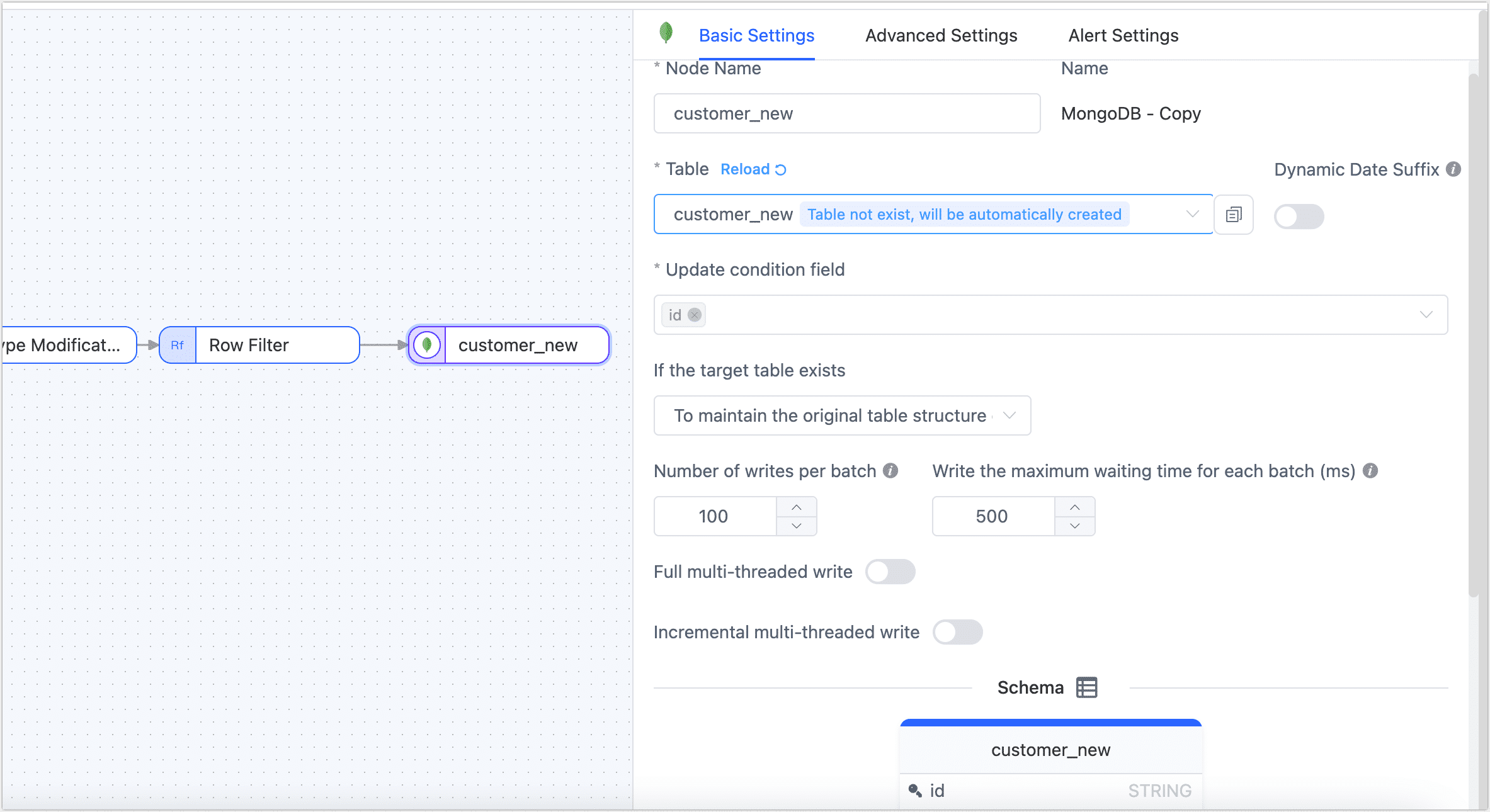Enable the Dynamic Date Suffix toggle
This screenshot has height=812, width=1490.
click(x=1299, y=216)
